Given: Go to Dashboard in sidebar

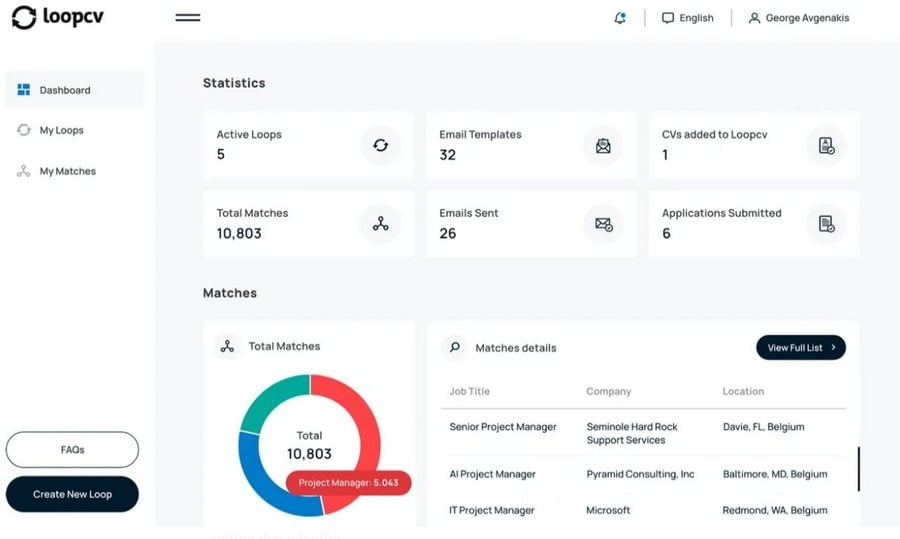Looking at the screenshot, I should click(75, 90).
